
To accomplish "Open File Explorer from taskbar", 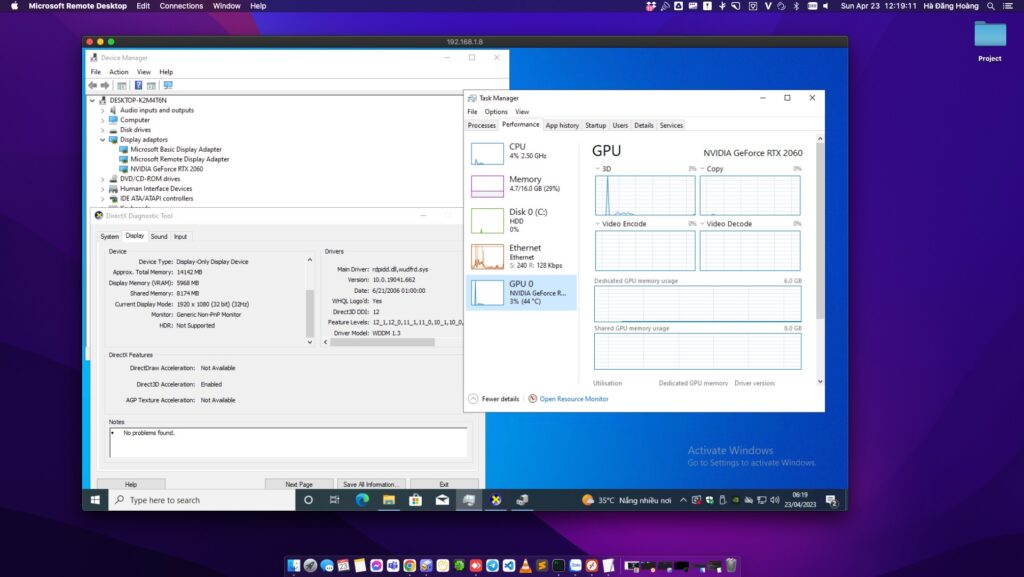I will click(x=389, y=500).
